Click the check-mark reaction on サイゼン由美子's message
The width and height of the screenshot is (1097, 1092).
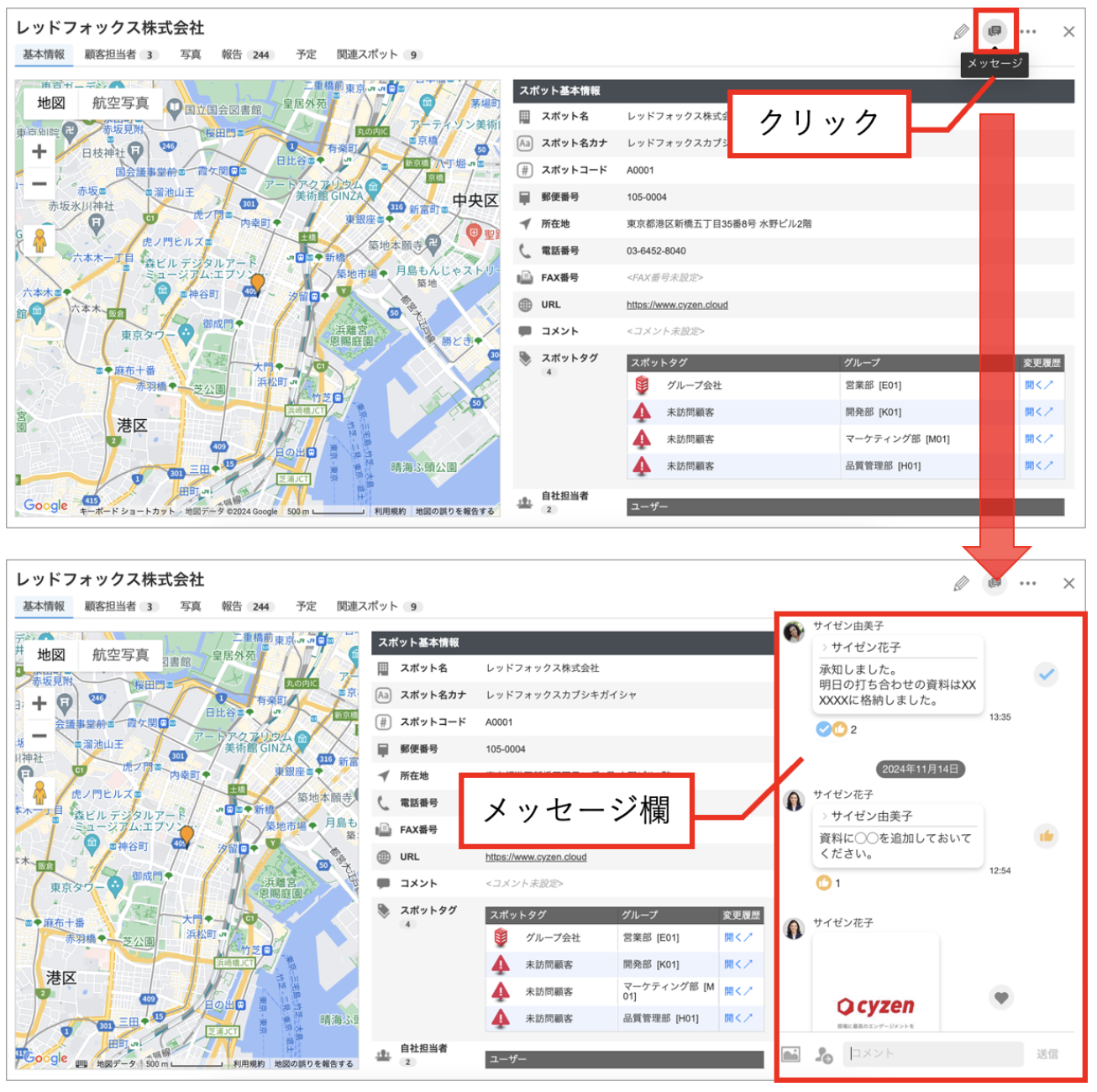[x=1046, y=674]
